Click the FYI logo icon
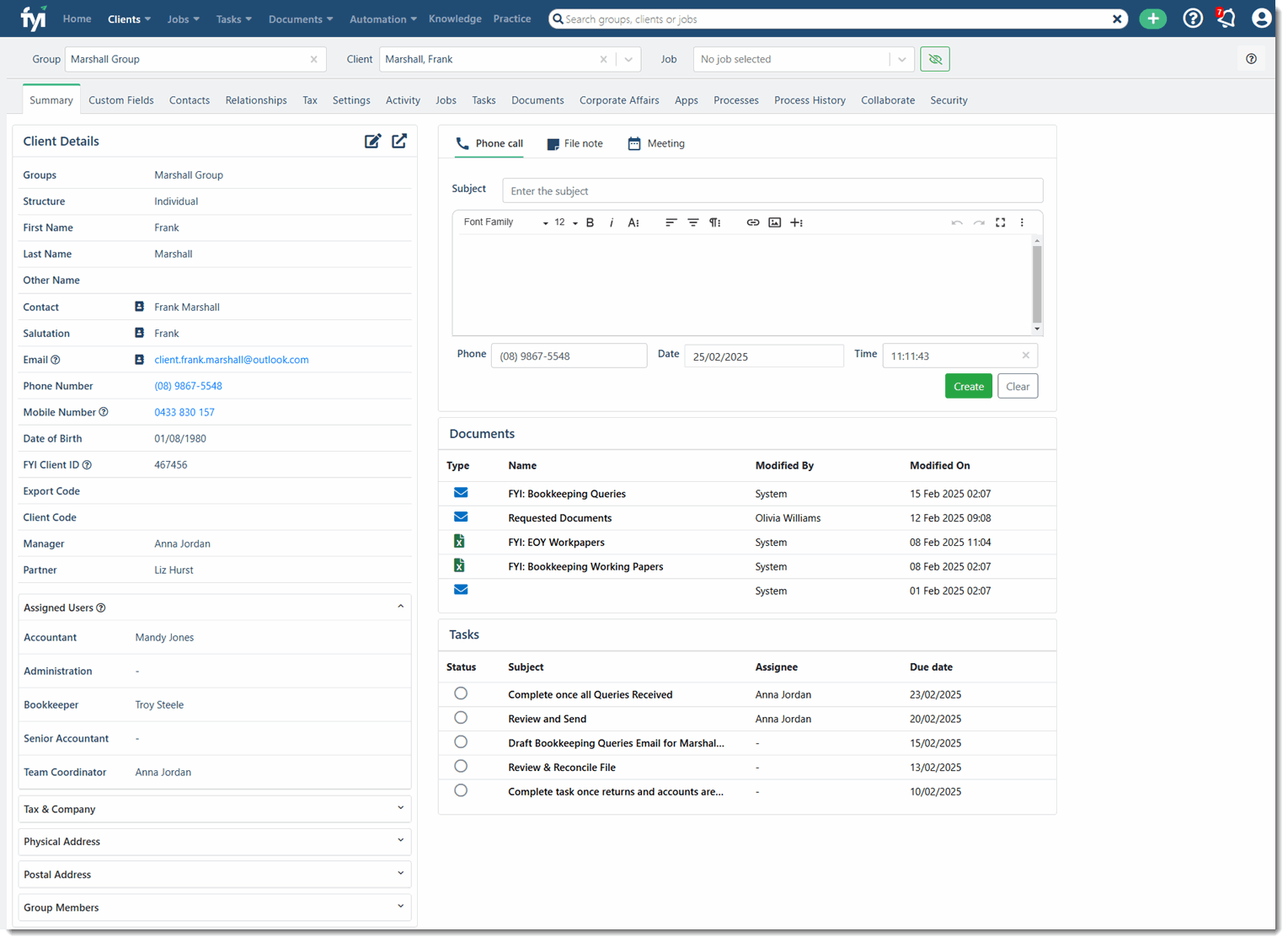1288x942 pixels. pyautogui.click(x=34, y=18)
